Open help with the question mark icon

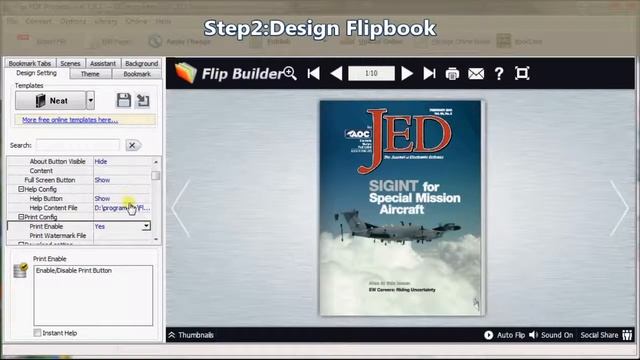499,73
